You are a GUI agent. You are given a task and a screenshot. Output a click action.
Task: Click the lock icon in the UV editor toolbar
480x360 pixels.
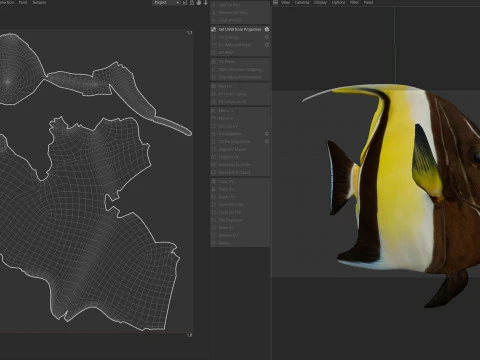coord(192,3)
